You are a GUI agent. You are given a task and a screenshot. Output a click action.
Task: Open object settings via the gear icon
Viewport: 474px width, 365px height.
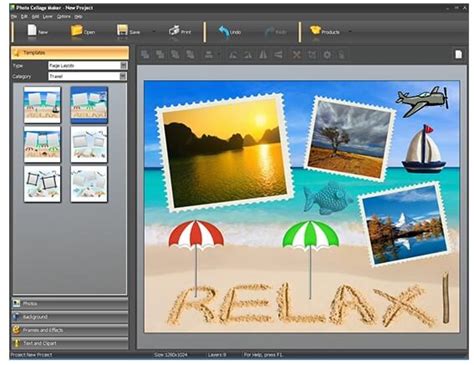[x=327, y=54]
